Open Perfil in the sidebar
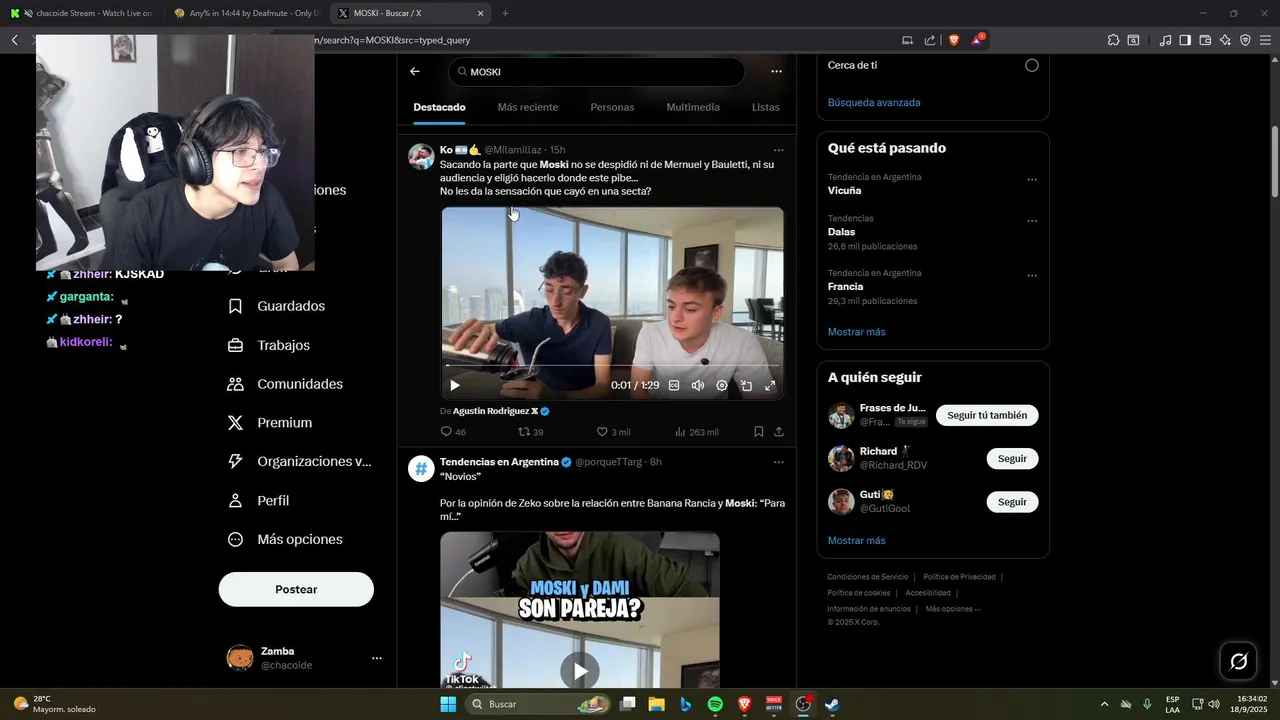Image resolution: width=1280 pixels, height=720 pixels. pos(257,501)
